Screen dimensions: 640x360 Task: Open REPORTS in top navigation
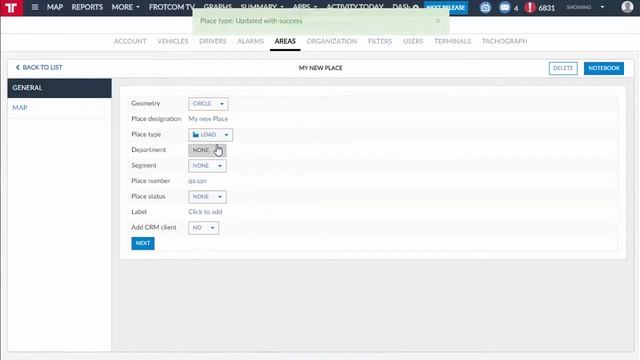coord(87,7)
